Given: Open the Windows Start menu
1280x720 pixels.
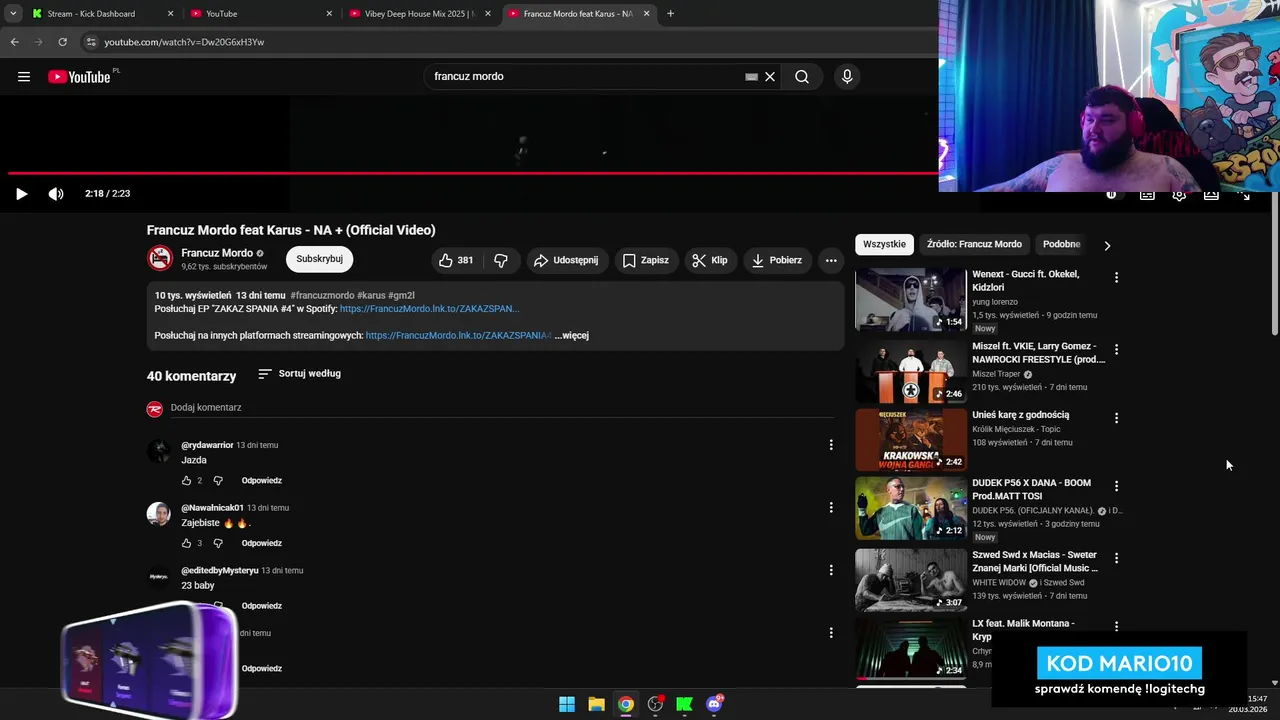Looking at the screenshot, I should tap(567, 704).
